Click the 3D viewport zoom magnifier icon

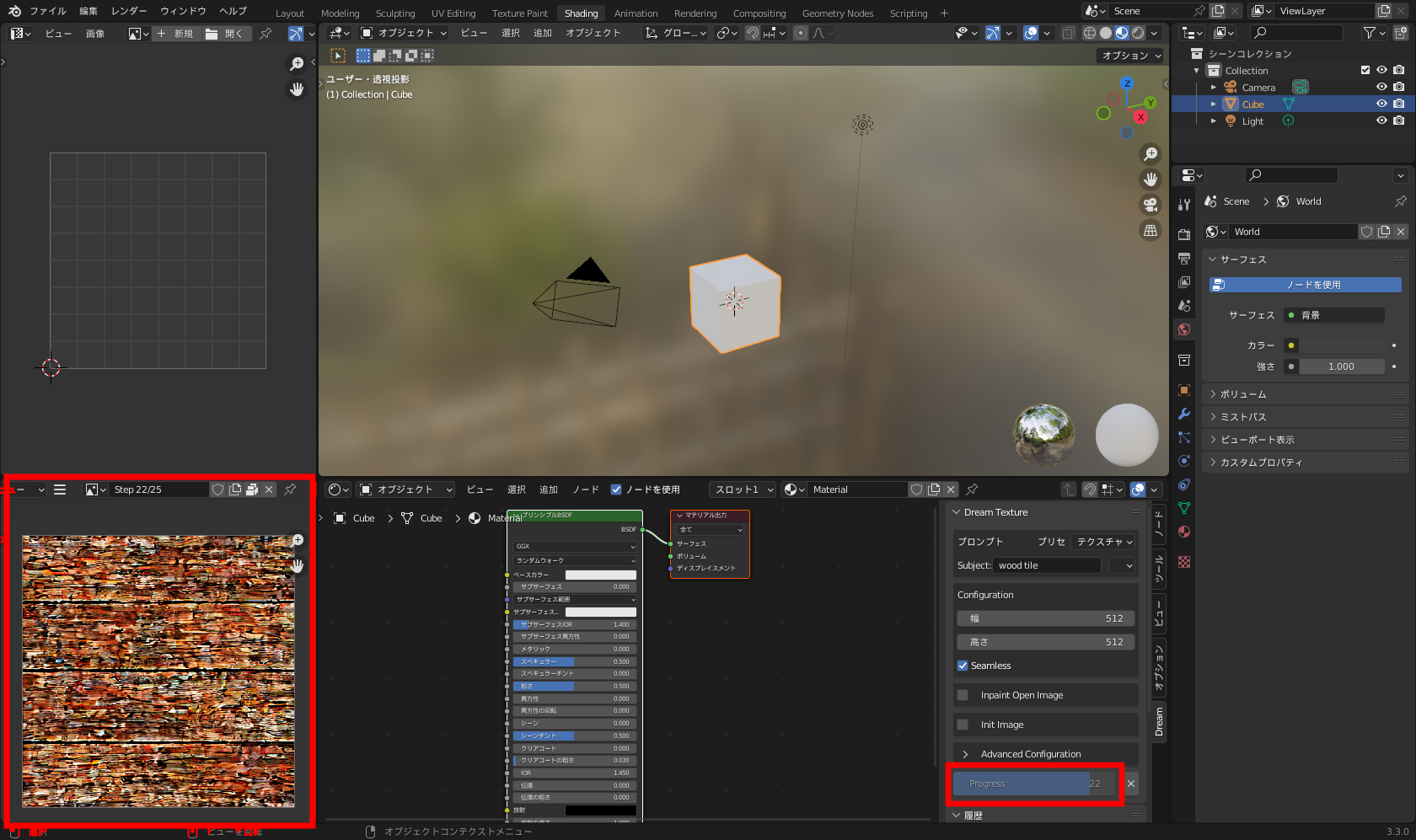click(x=1150, y=154)
